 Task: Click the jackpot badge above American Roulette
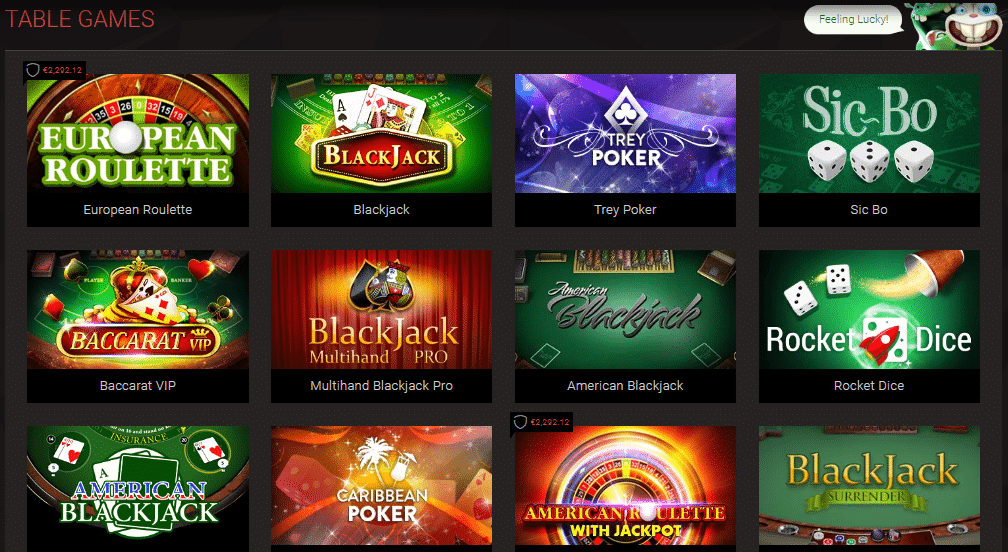[x=541, y=422]
